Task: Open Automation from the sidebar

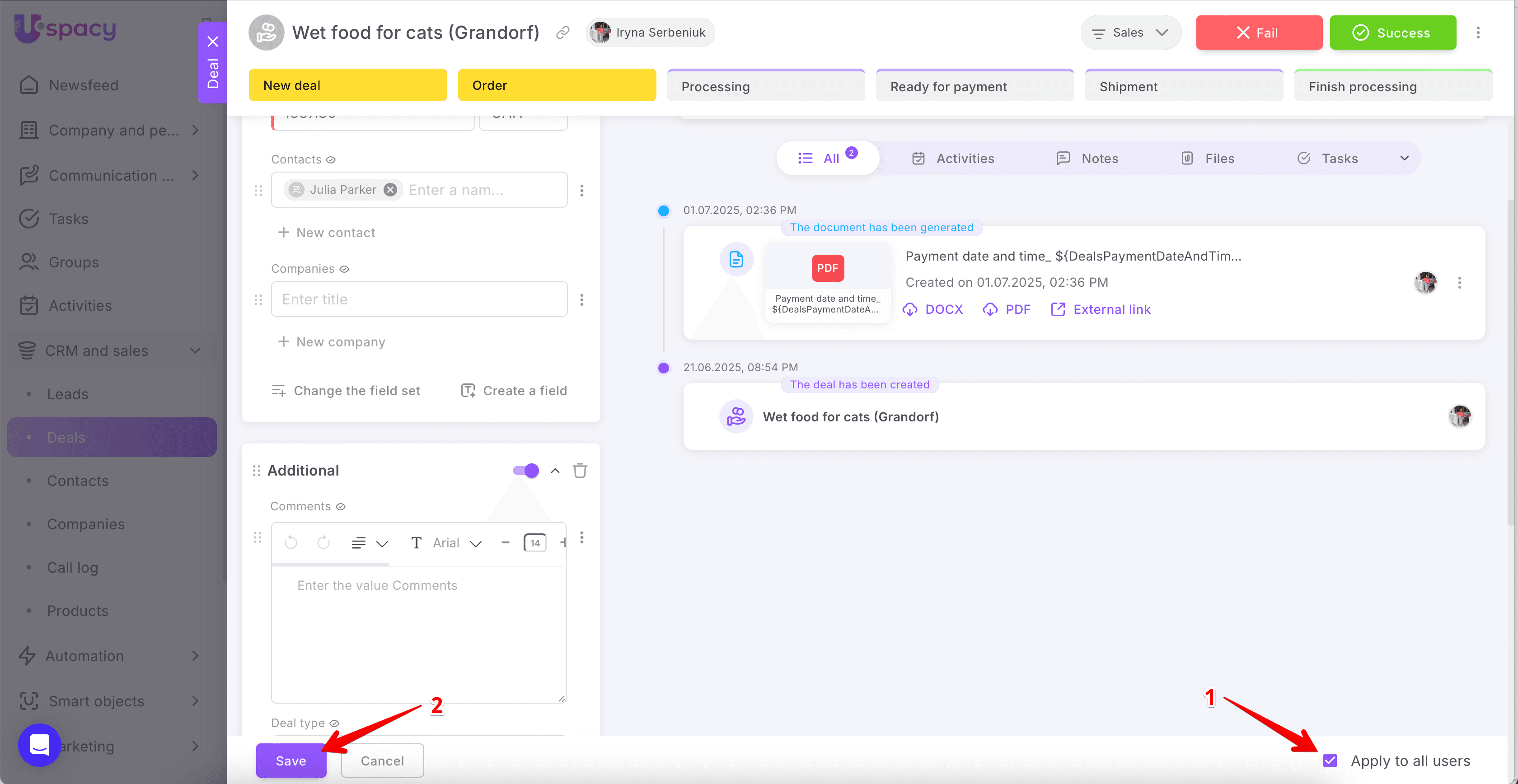Action: click(x=84, y=656)
